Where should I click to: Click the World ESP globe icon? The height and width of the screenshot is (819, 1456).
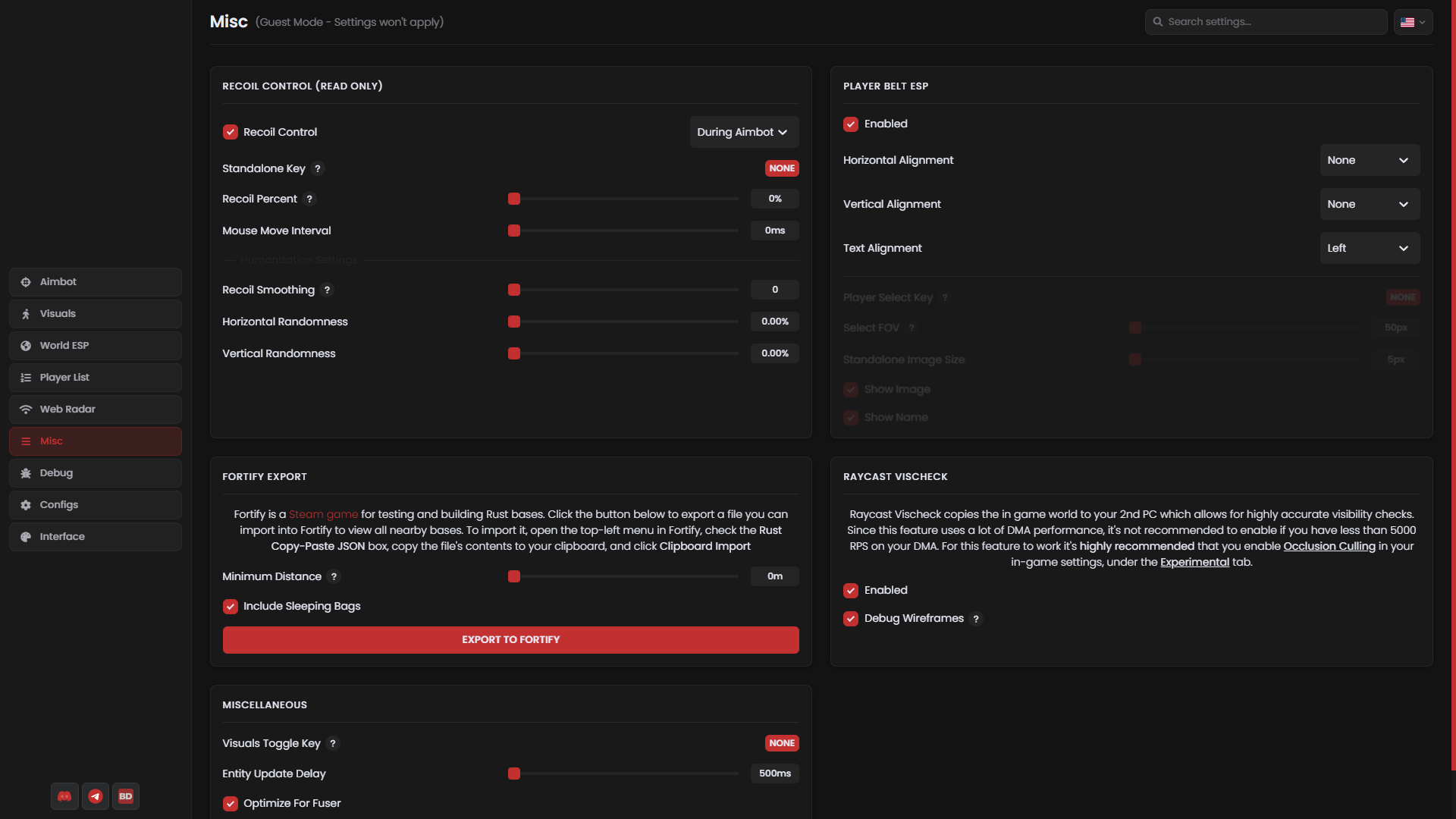26,346
